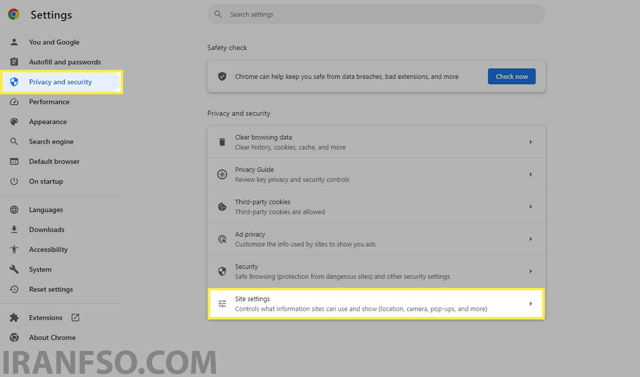Open Accessibility settings
640x377 pixels.
point(48,249)
